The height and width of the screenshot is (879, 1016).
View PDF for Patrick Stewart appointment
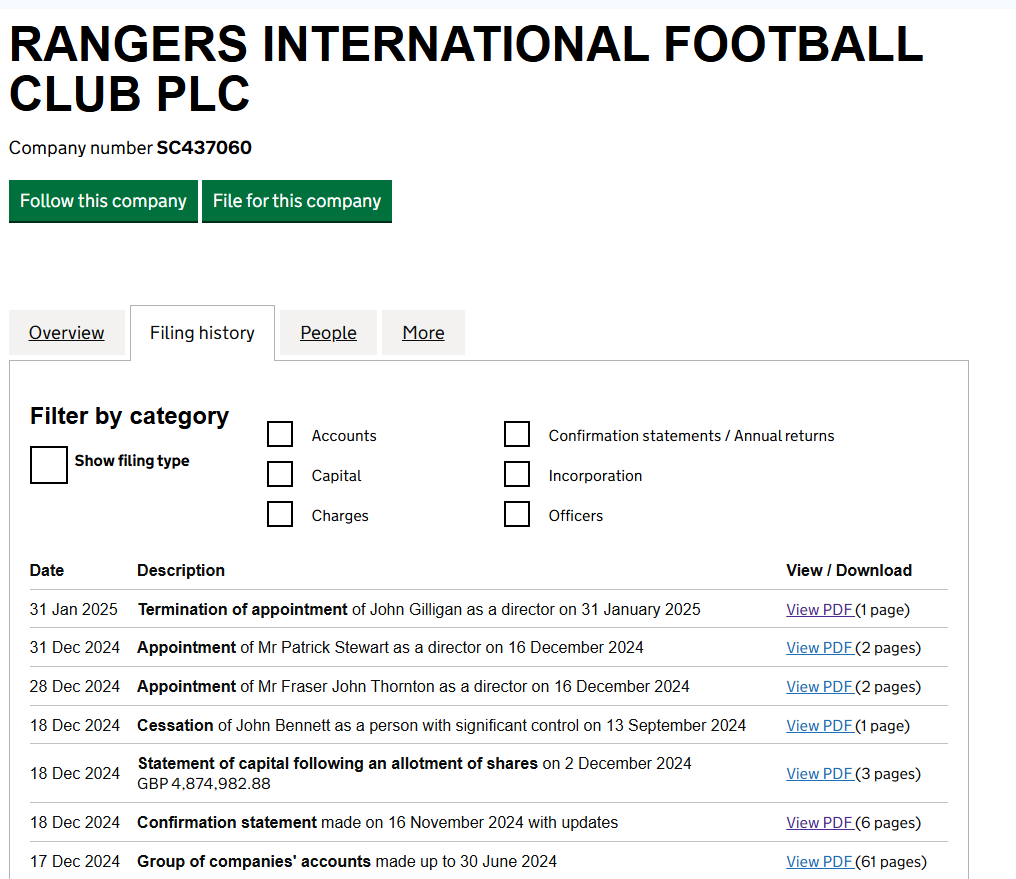pos(820,648)
